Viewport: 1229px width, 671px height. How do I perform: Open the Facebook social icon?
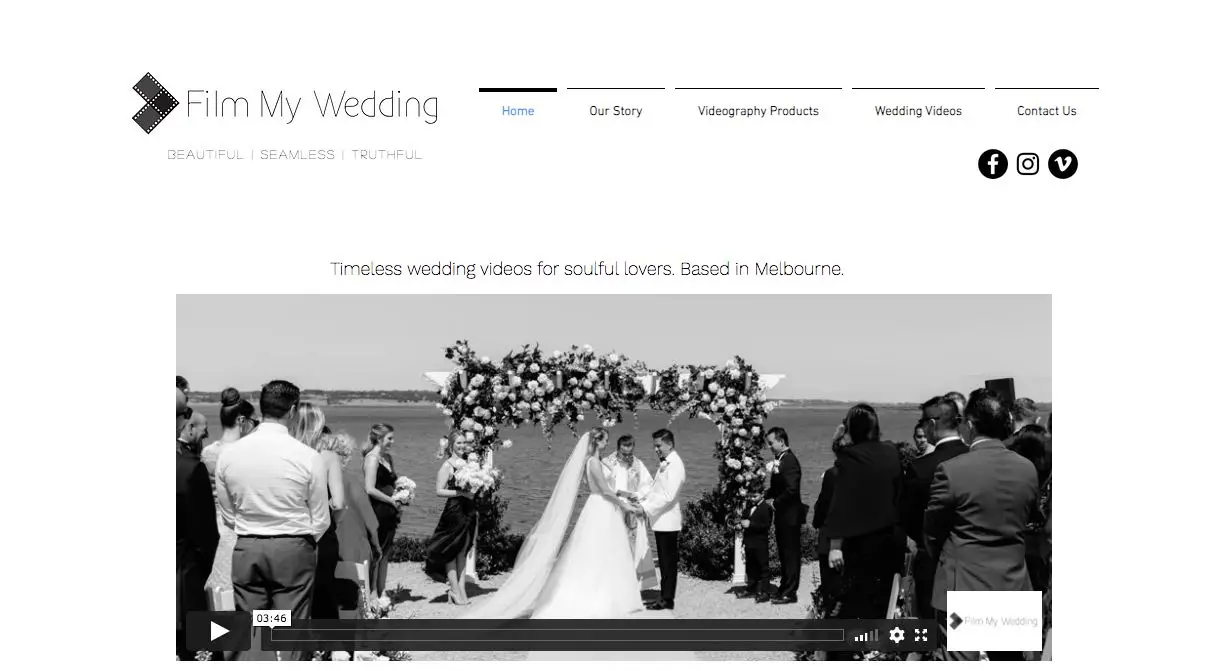992,164
